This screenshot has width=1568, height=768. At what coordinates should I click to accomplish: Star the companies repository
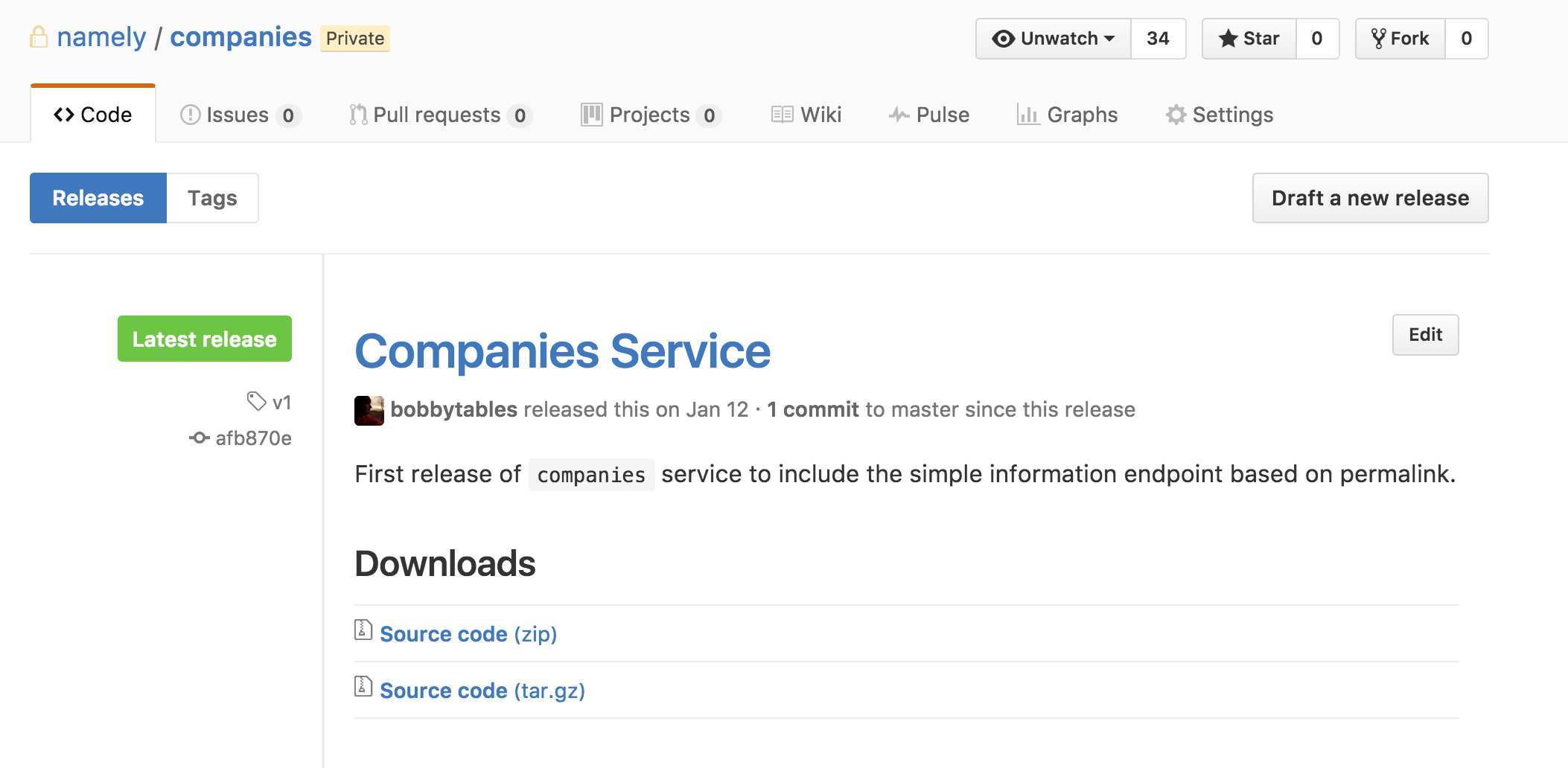1249,39
